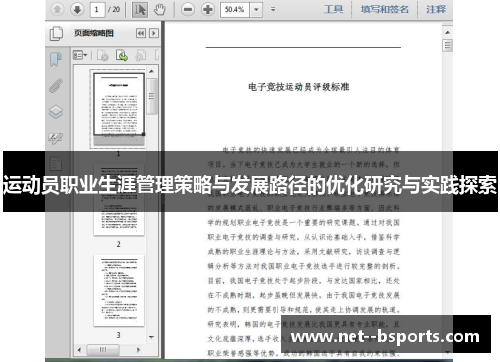Edit the current page number field
Image resolution: width=500 pixels, height=362 pixels.
tap(97, 10)
